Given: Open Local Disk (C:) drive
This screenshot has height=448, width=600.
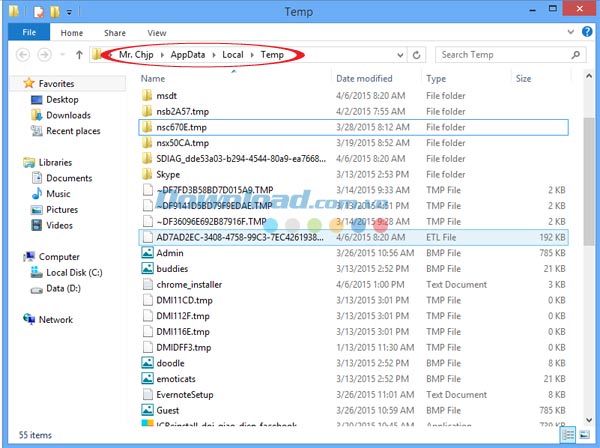Looking at the screenshot, I should click(74, 272).
